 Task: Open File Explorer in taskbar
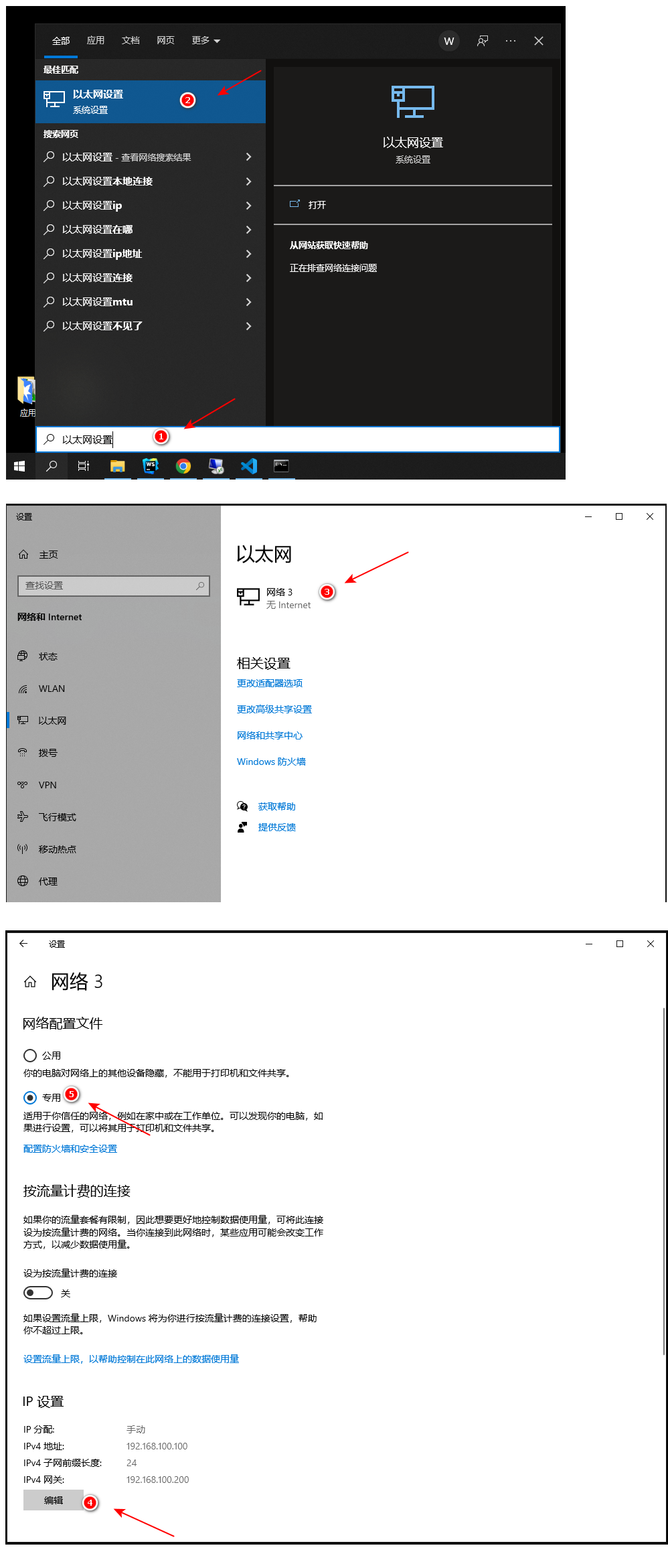(118, 466)
